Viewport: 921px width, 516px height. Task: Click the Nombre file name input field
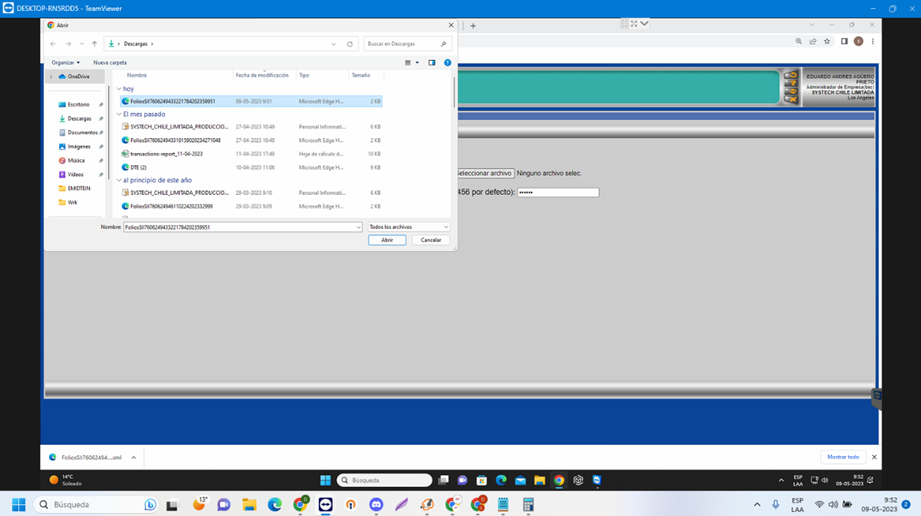click(240, 227)
